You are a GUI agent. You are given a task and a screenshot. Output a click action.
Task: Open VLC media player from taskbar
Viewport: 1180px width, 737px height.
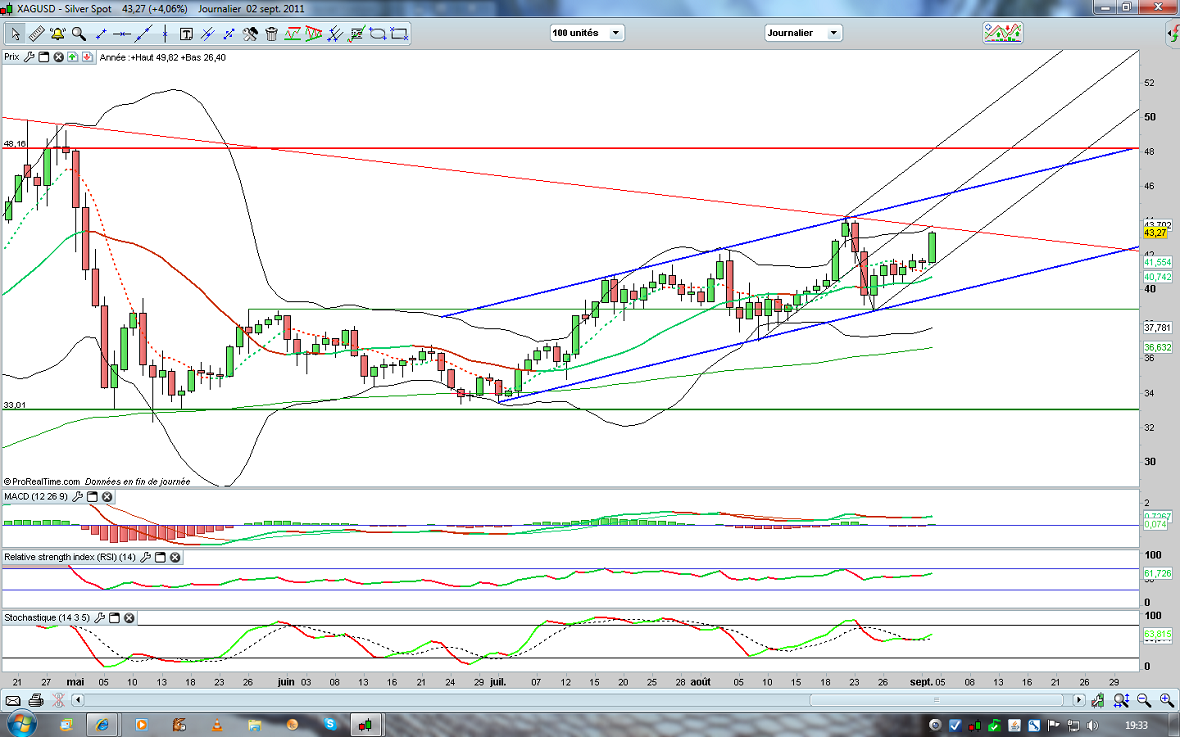218,723
